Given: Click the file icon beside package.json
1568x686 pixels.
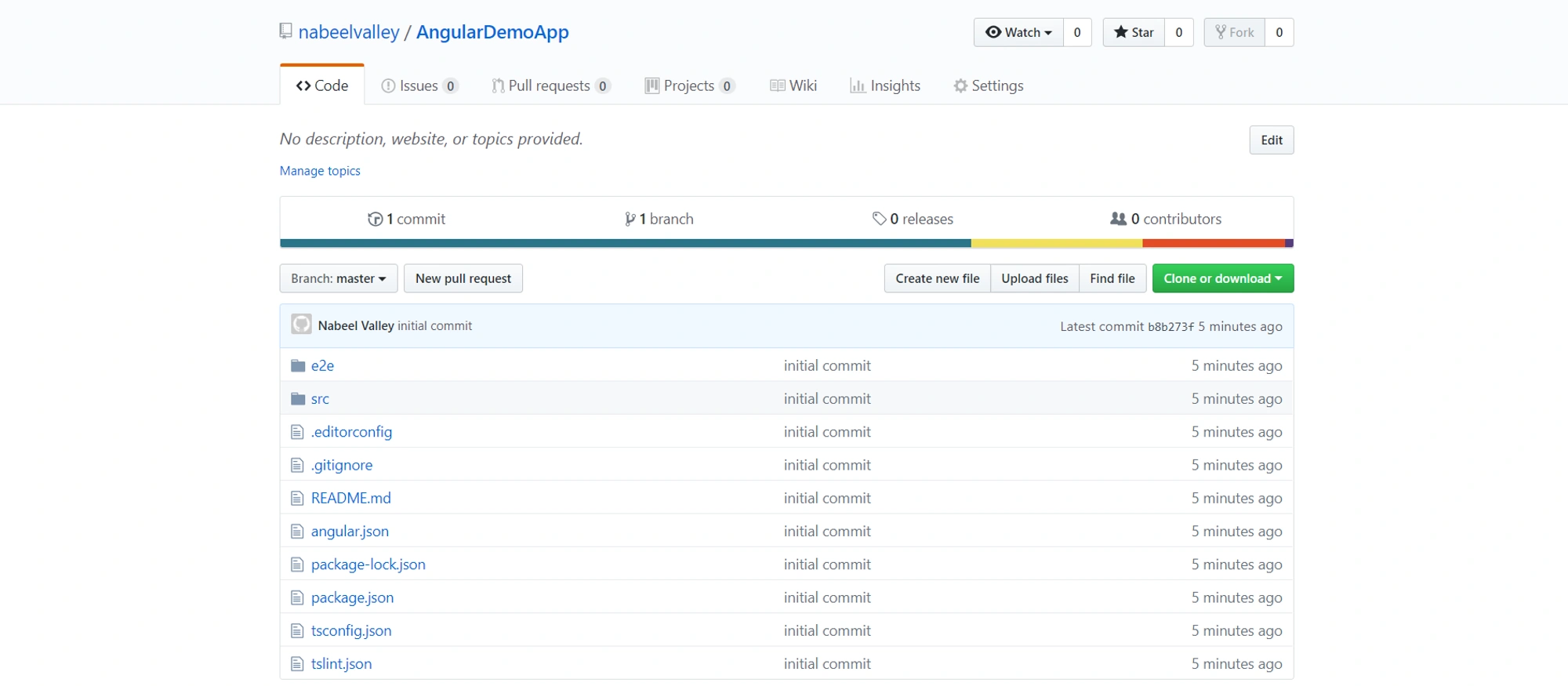Looking at the screenshot, I should point(297,597).
